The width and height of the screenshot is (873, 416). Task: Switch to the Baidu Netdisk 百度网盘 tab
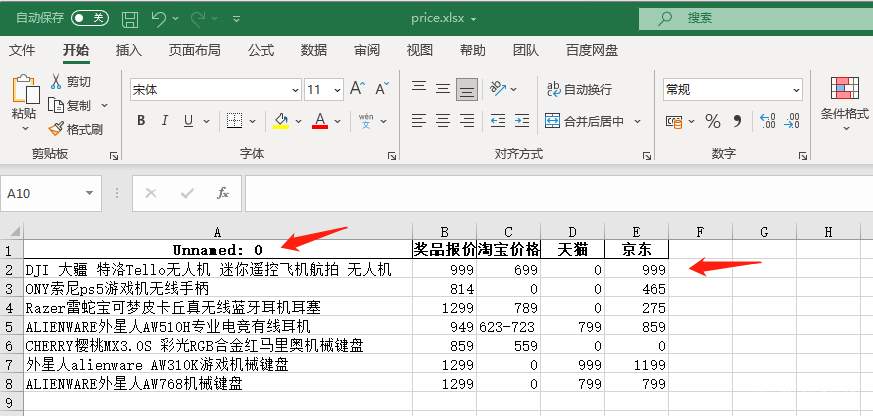point(592,50)
